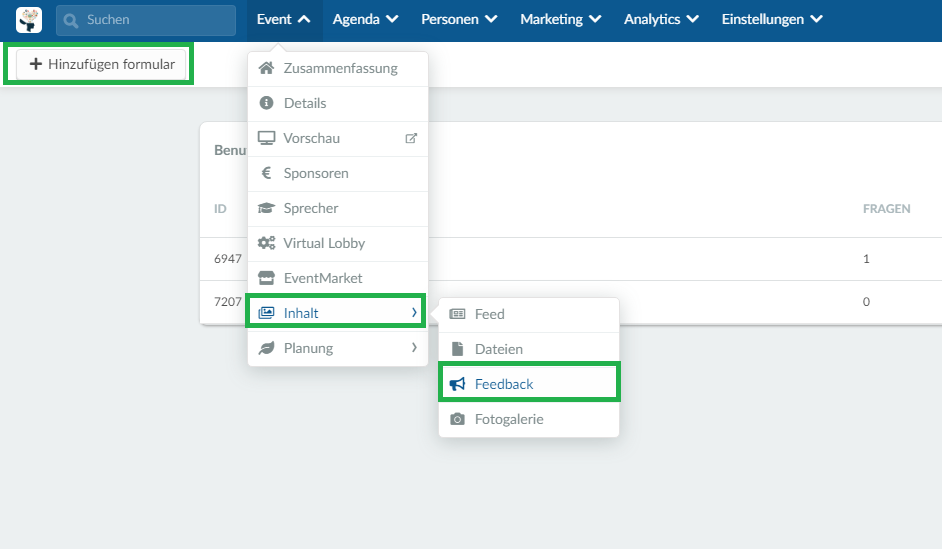Click the FRAGEN column header
The image size is (942, 549).
(886, 208)
